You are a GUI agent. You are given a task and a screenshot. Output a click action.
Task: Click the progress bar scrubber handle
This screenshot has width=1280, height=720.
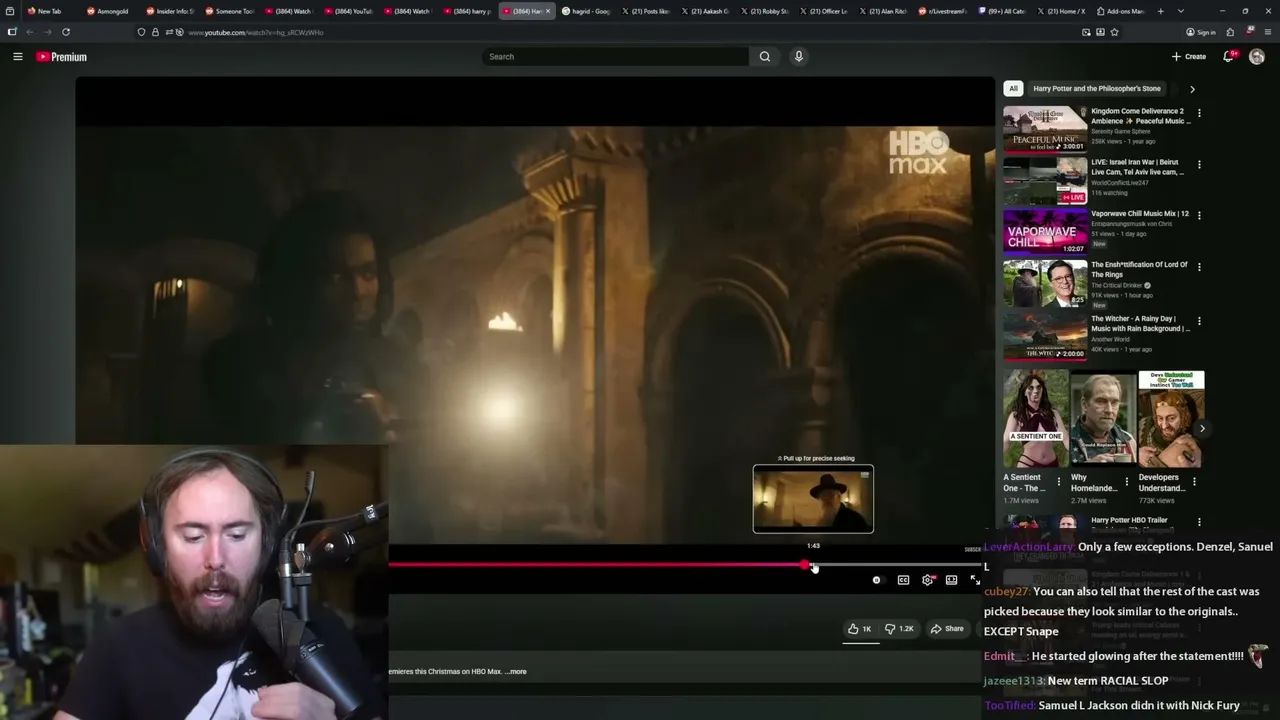[x=805, y=566]
